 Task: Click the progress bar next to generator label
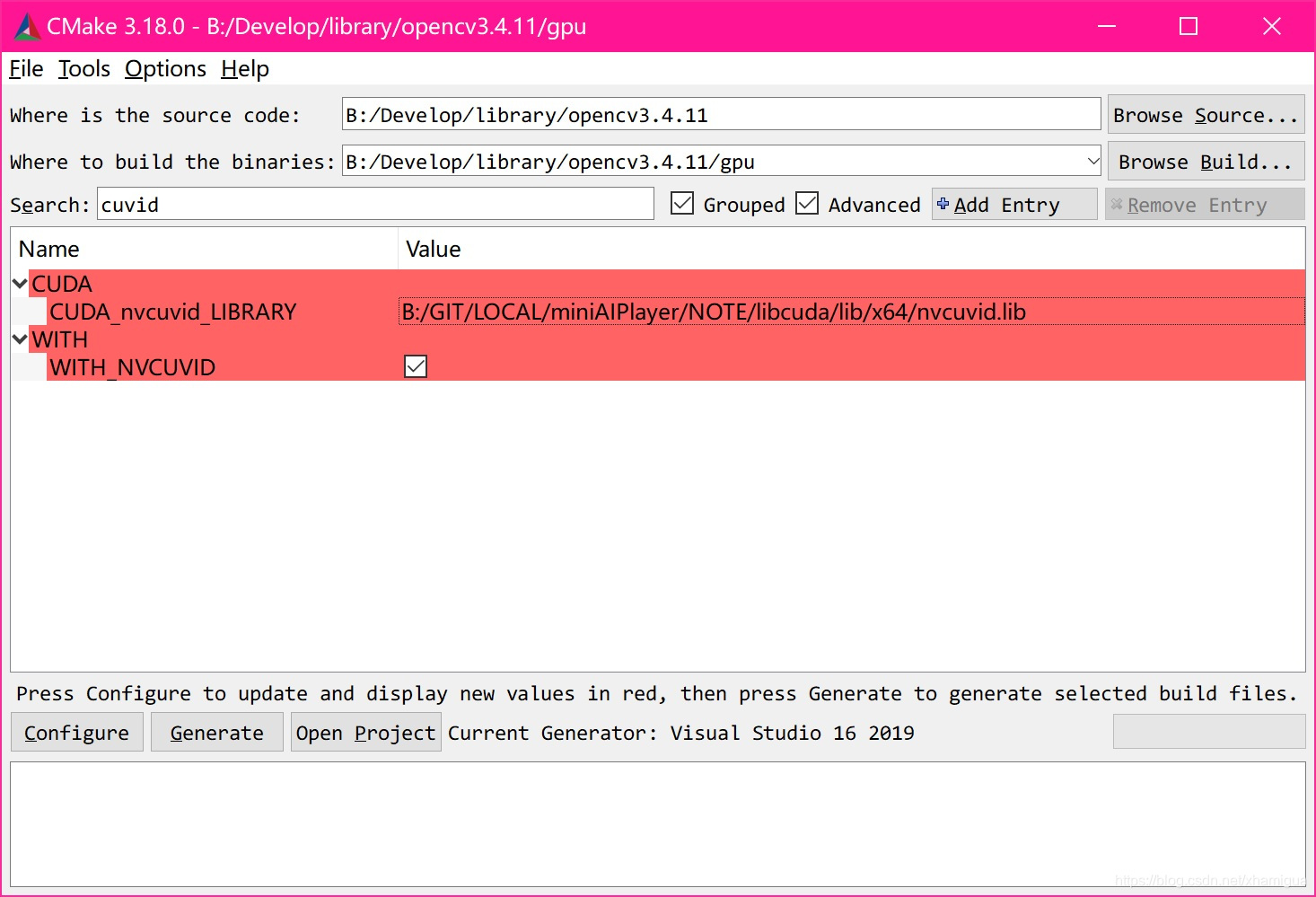pos(1209,732)
